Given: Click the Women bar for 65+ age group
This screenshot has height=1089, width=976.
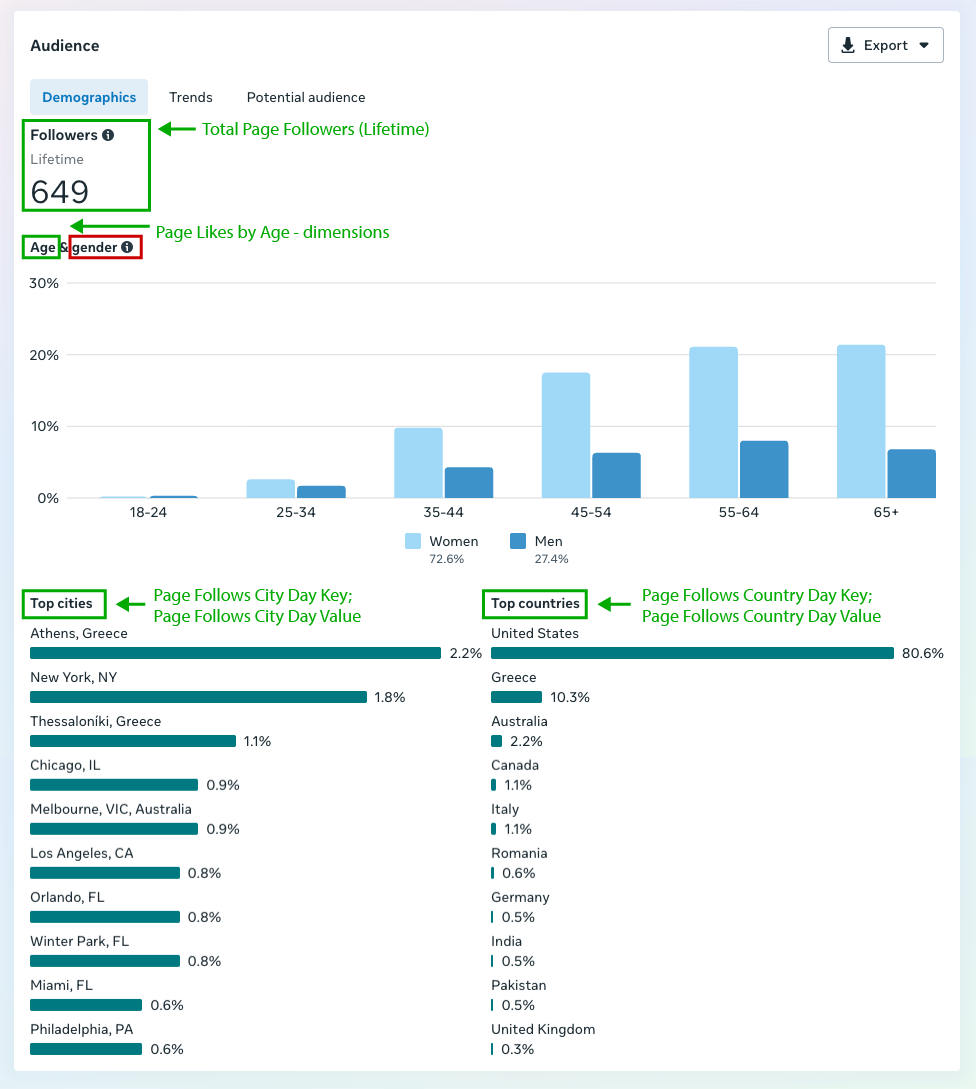Looking at the screenshot, I should (x=861, y=421).
